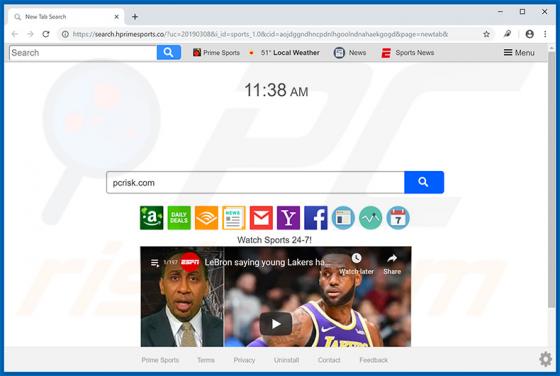Open the orange Audible shortcut icon
Screen dimensions: 560x376
(206, 218)
